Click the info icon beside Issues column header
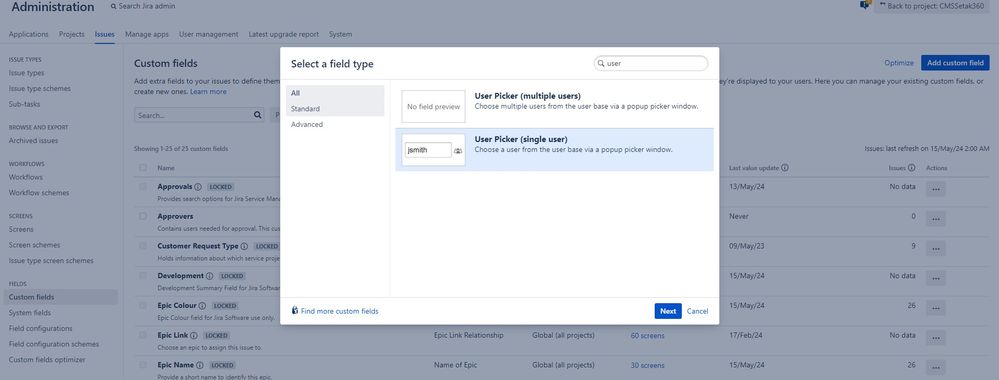The height and width of the screenshot is (380, 999). point(912,168)
